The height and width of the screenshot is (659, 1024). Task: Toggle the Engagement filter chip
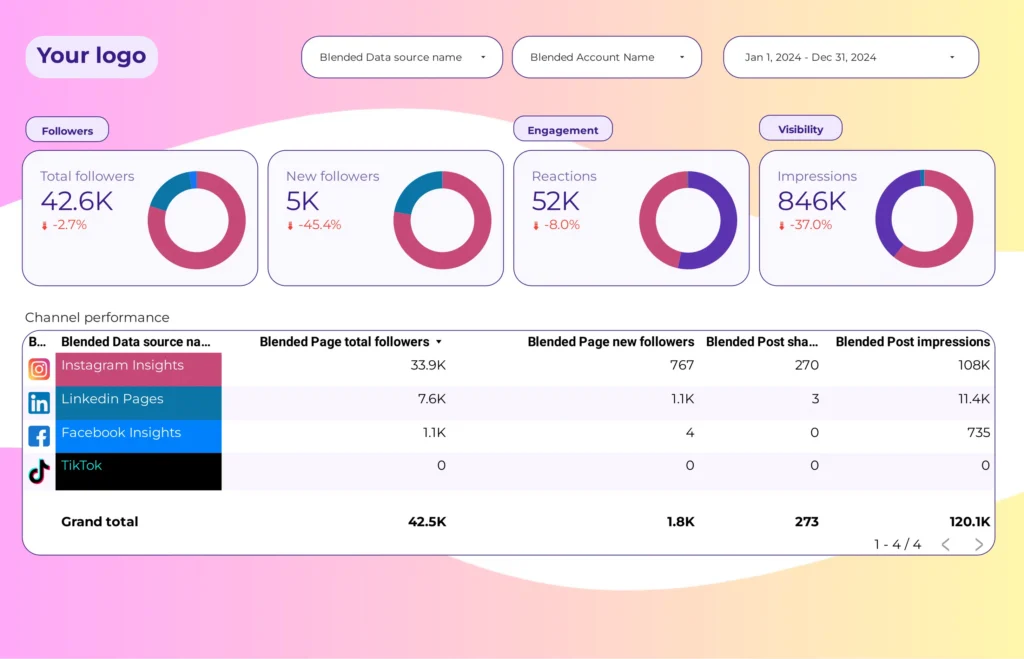[563, 128]
